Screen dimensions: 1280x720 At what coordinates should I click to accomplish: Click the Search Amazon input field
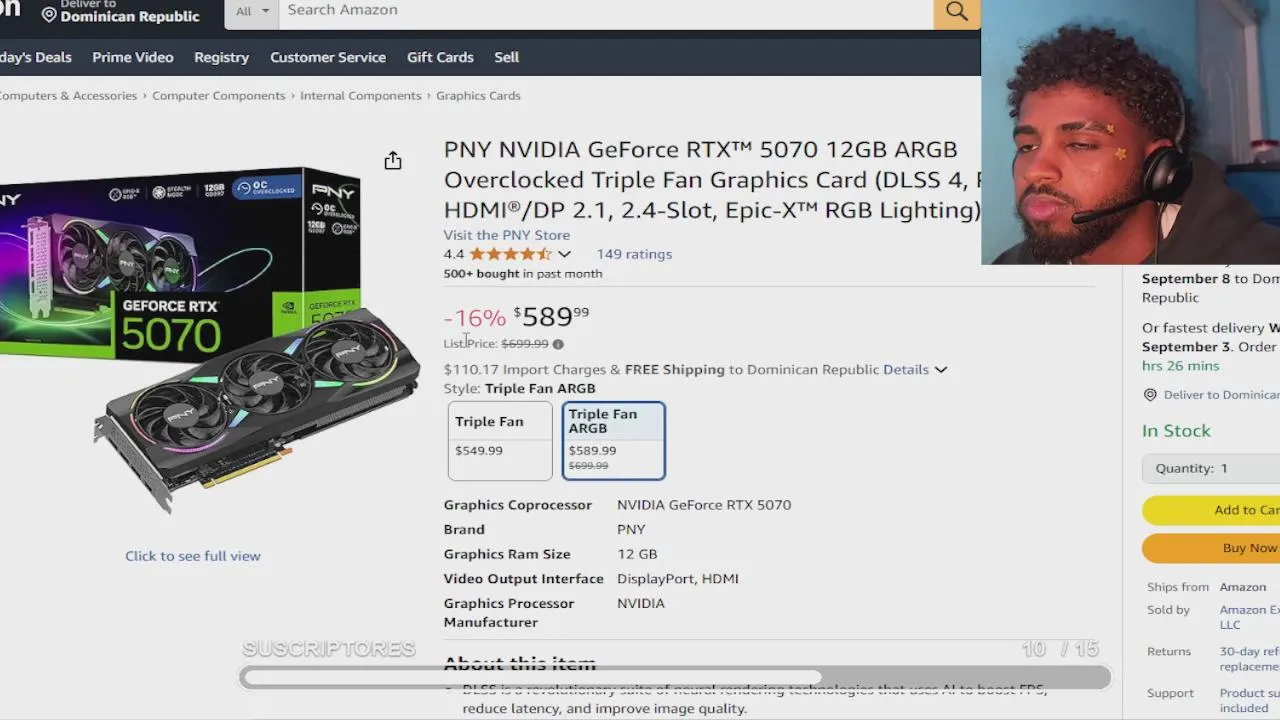pyautogui.click(x=606, y=11)
